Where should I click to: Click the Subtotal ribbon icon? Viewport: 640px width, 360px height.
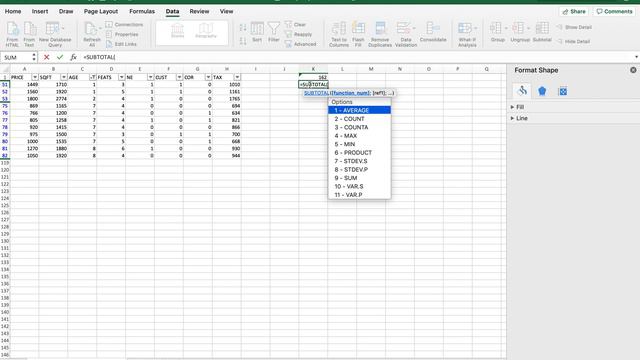[x=542, y=32]
